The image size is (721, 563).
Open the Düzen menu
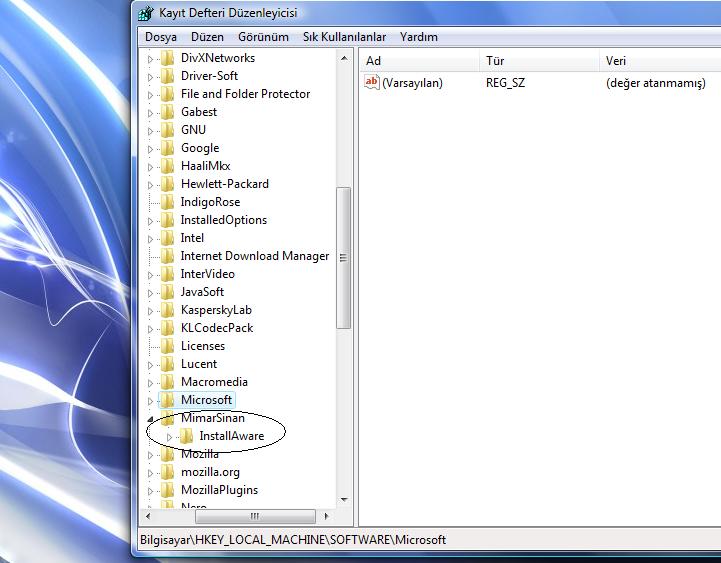pos(207,37)
